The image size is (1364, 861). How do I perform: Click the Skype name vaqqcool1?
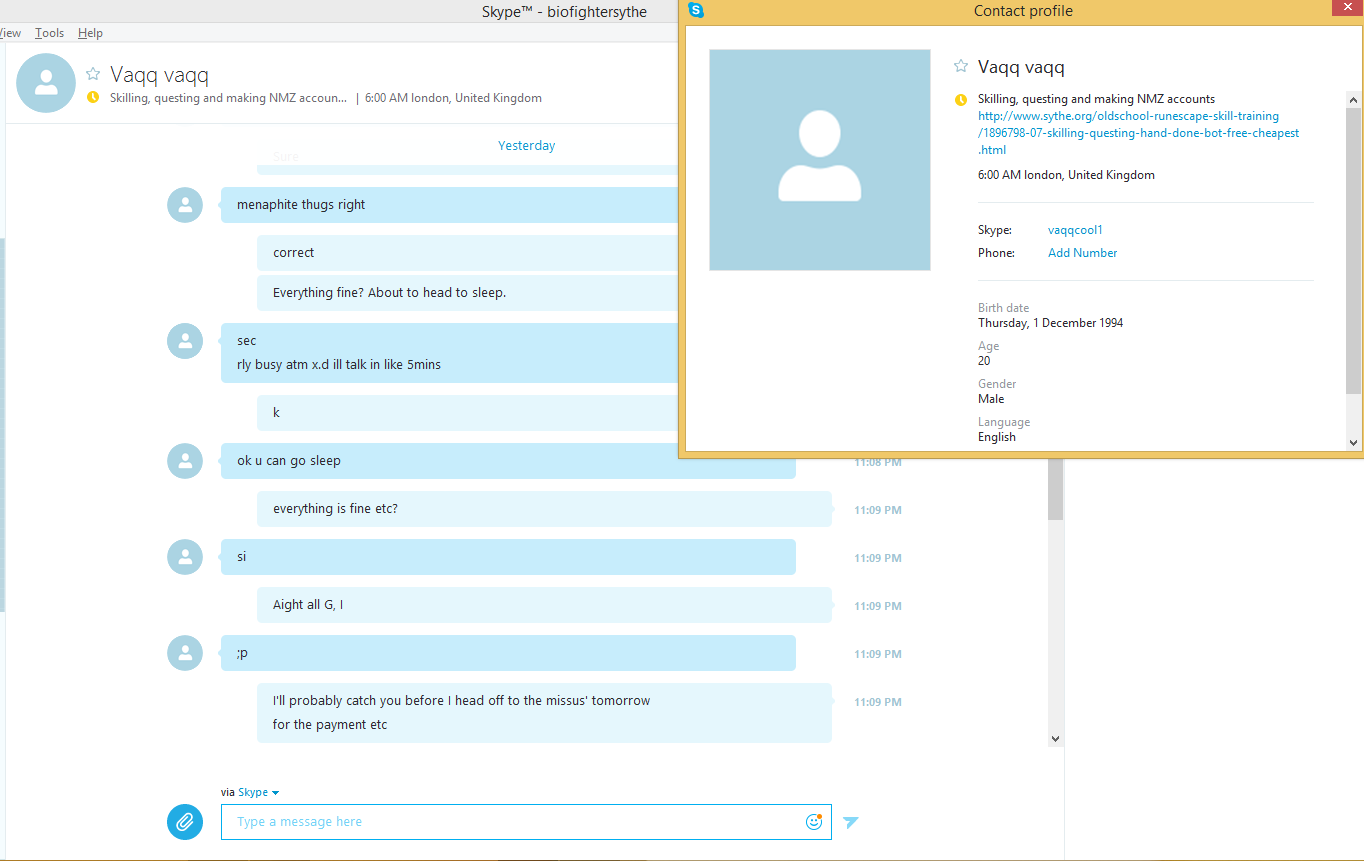[x=1075, y=230]
